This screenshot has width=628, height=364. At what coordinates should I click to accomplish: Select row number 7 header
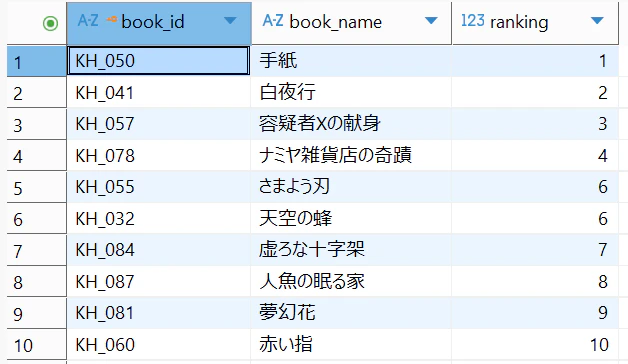click(36, 250)
